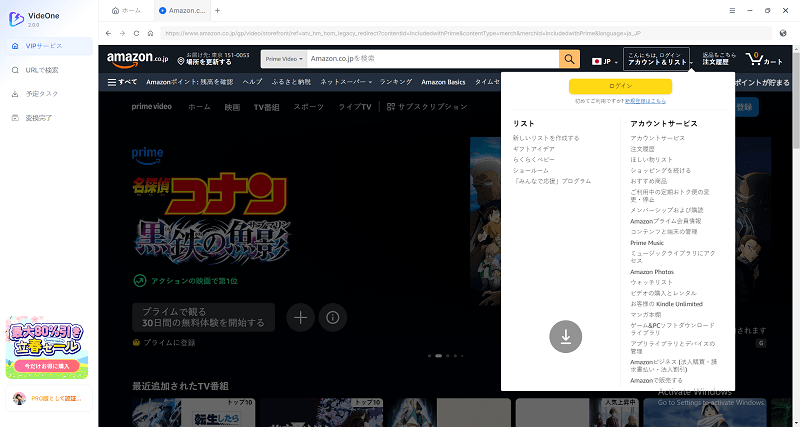800x427 pixels.
Task: Select ホーム in Prime Video nav
Action: click(x=199, y=107)
